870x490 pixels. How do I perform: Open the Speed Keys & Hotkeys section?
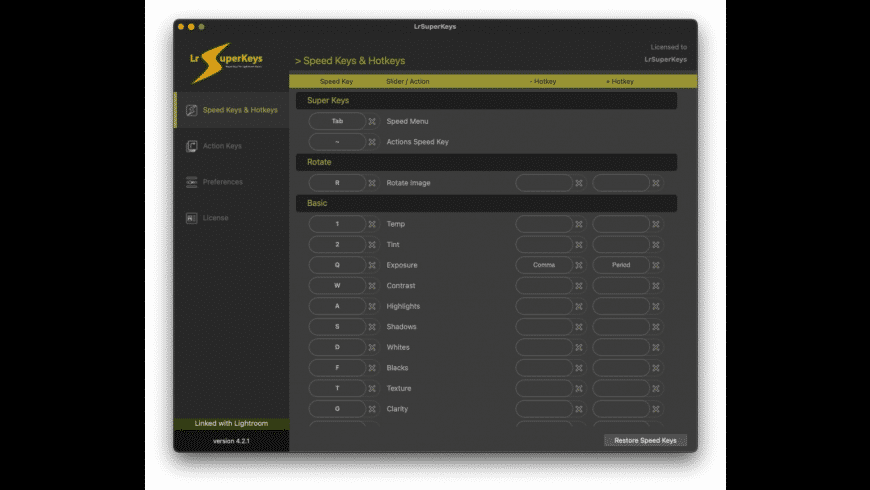[x=231, y=110]
